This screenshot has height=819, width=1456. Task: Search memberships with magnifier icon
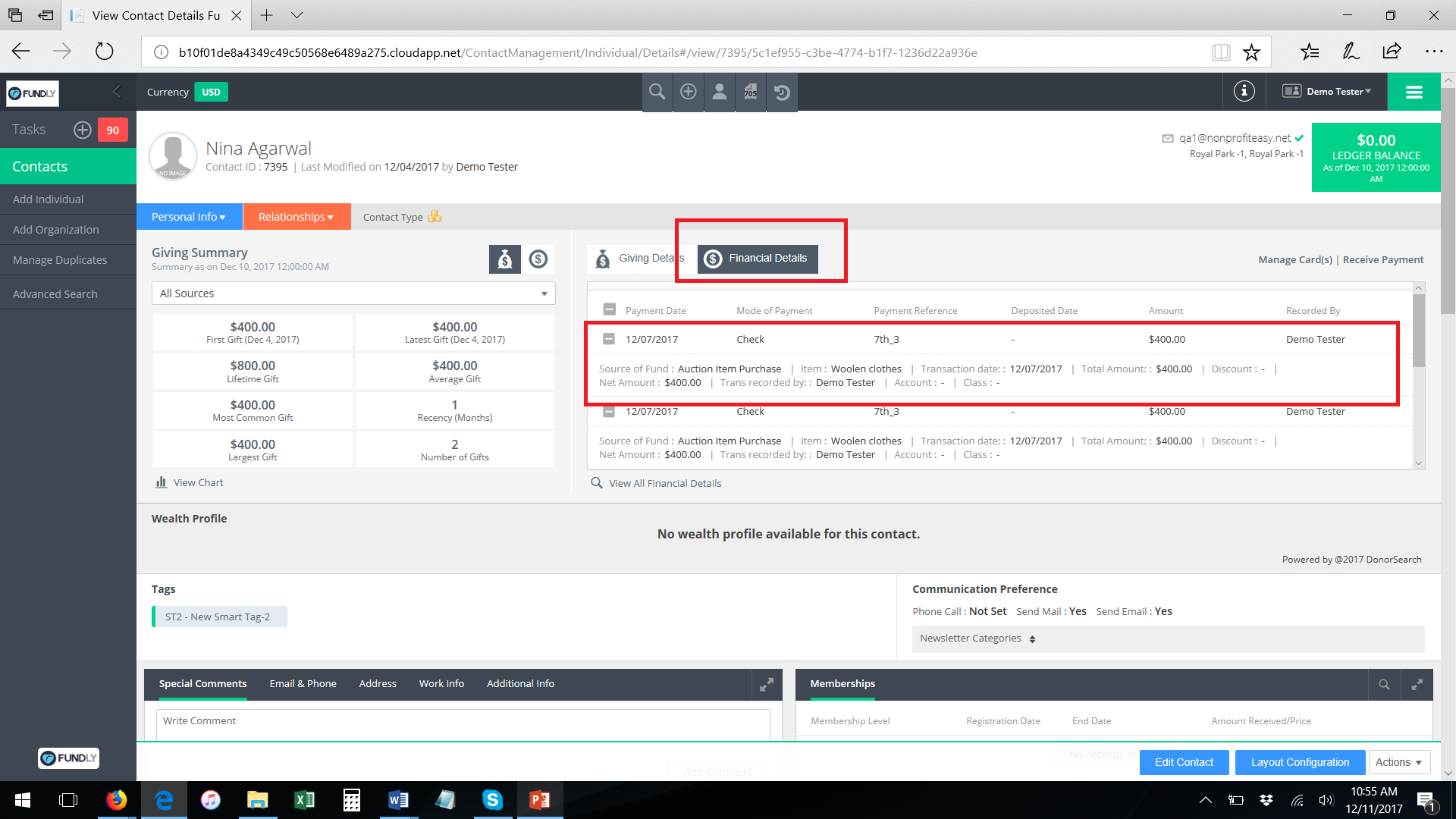point(1384,684)
